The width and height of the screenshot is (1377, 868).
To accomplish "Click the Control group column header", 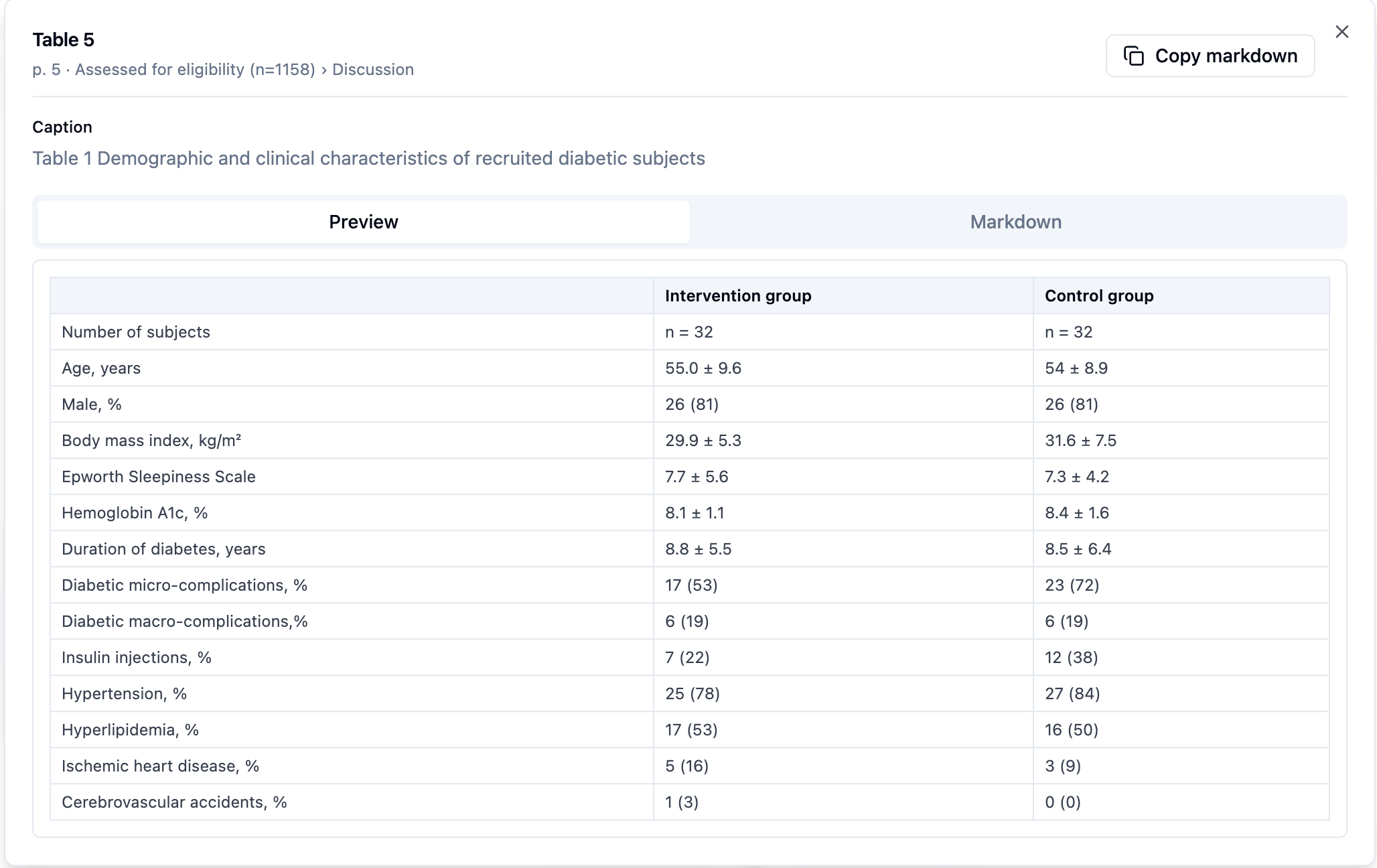I will [x=1098, y=296].
